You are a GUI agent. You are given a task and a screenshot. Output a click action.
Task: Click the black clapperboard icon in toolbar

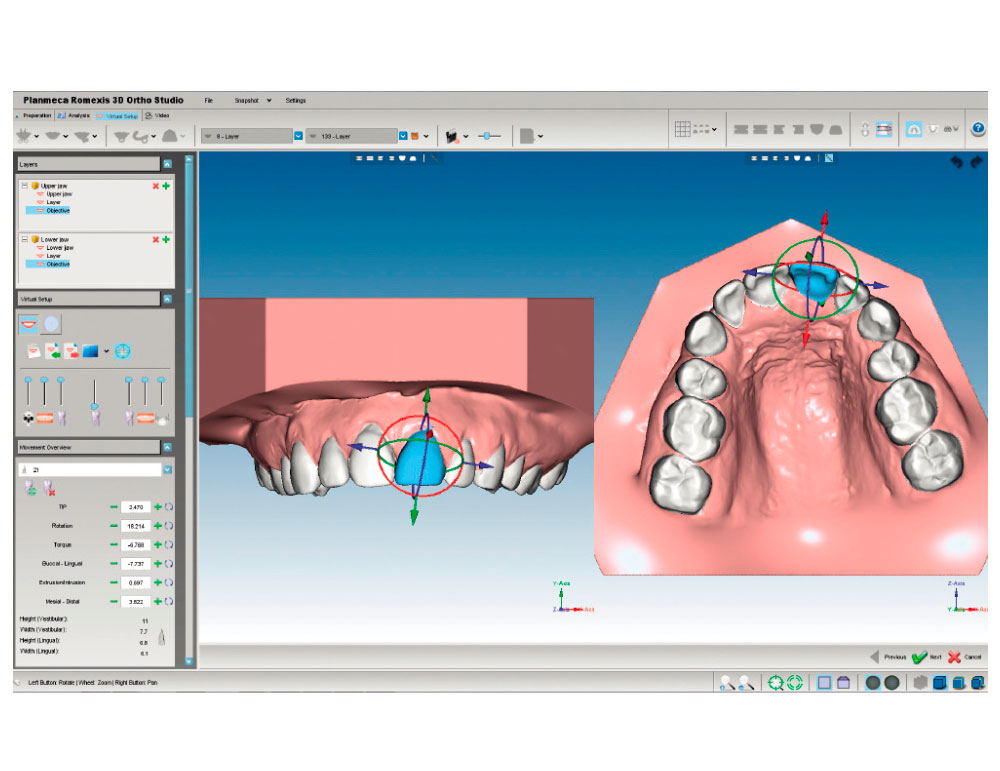pos(452,136)
